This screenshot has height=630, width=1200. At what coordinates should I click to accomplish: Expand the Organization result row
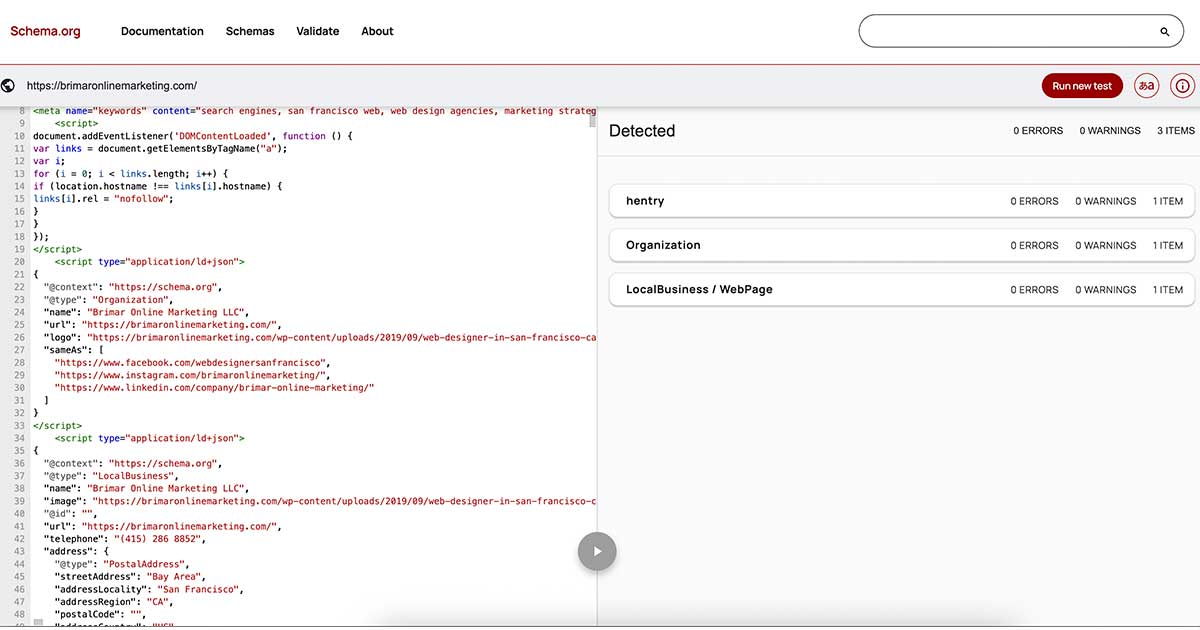click(x=902, y=245)
